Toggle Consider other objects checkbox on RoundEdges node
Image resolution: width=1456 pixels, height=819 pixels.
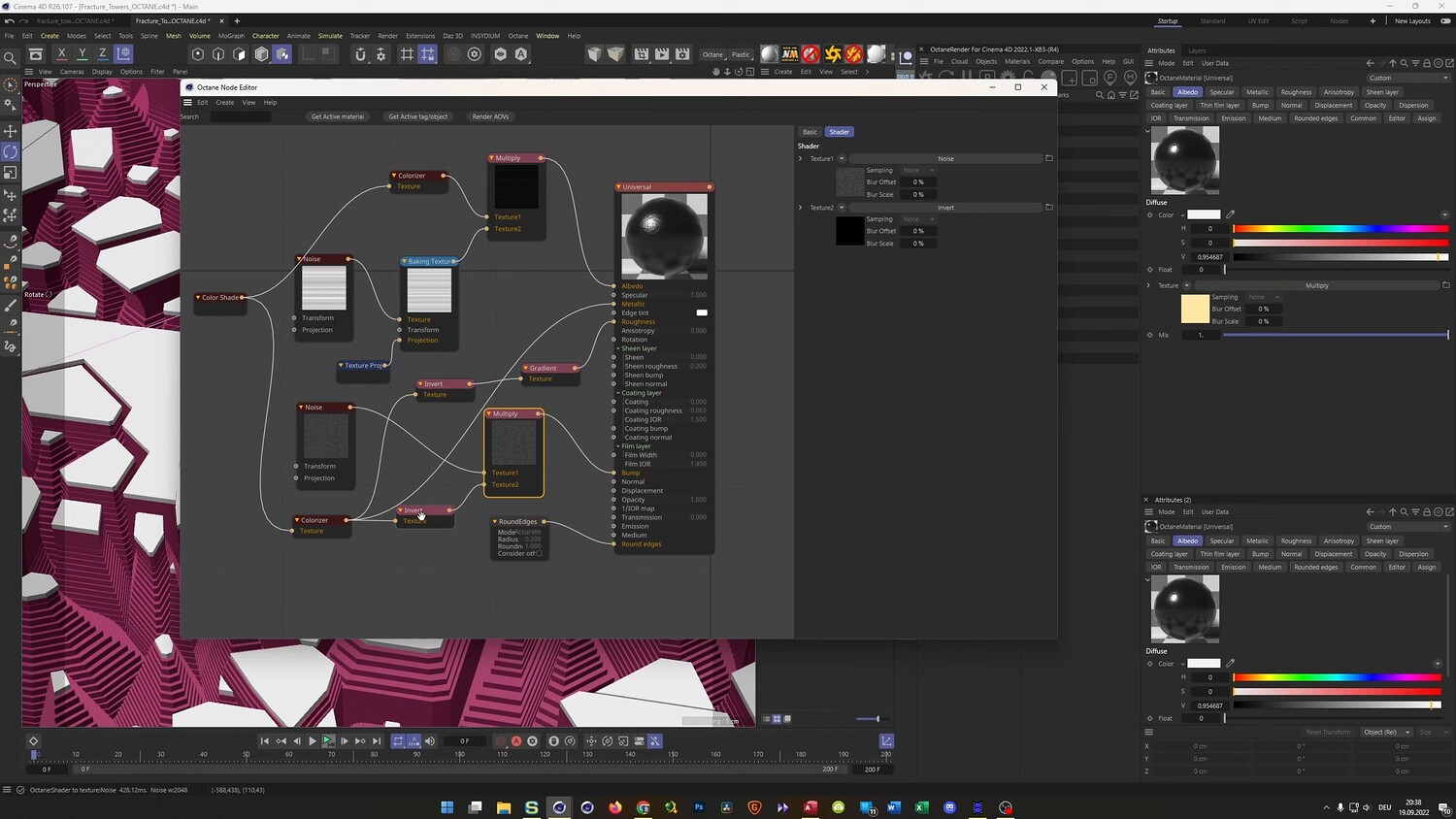coord(540,553)
